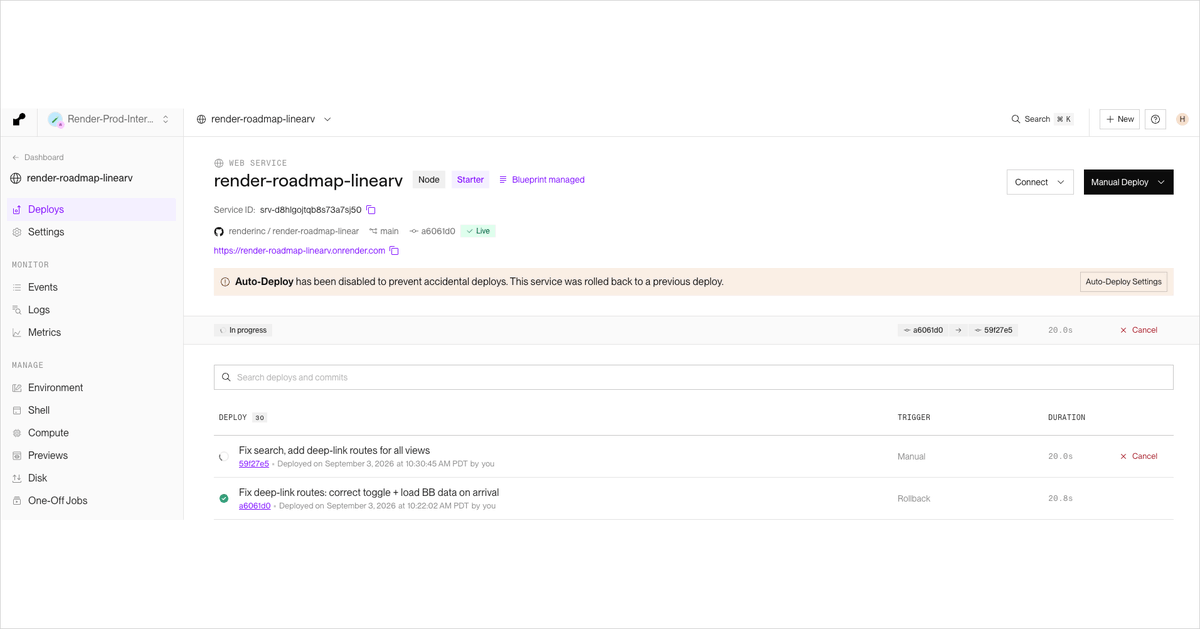Open the user avatar H menu
Image resolution: width=1200 pixels, height=629 pixels.
pyautogui.click(x=1182, y=119)
